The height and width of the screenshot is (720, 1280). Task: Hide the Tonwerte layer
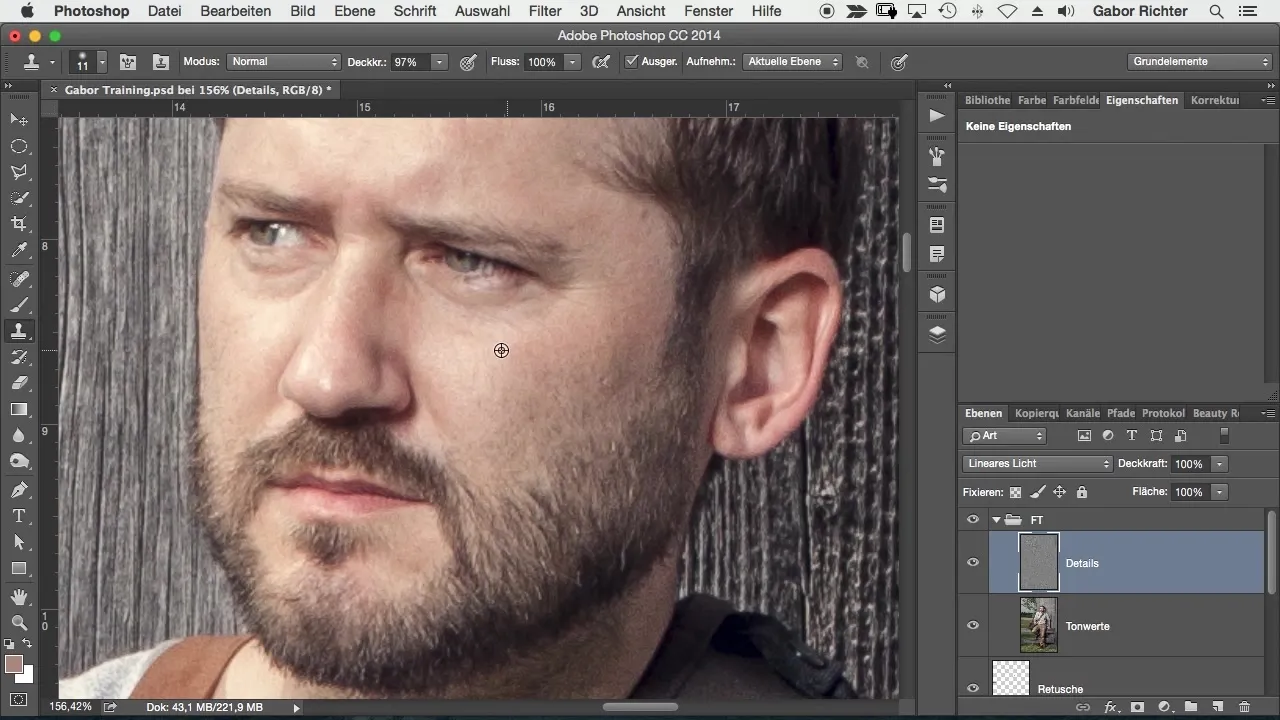[x=972, y=625]
